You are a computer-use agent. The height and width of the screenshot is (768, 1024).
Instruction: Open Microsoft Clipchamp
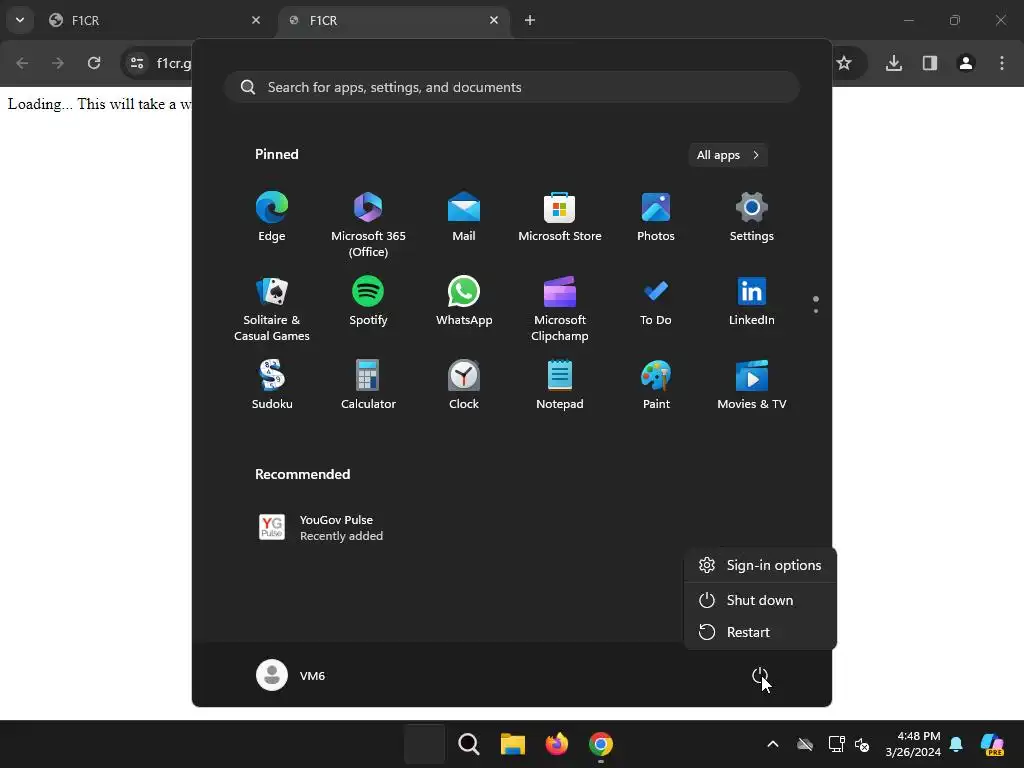560,309
